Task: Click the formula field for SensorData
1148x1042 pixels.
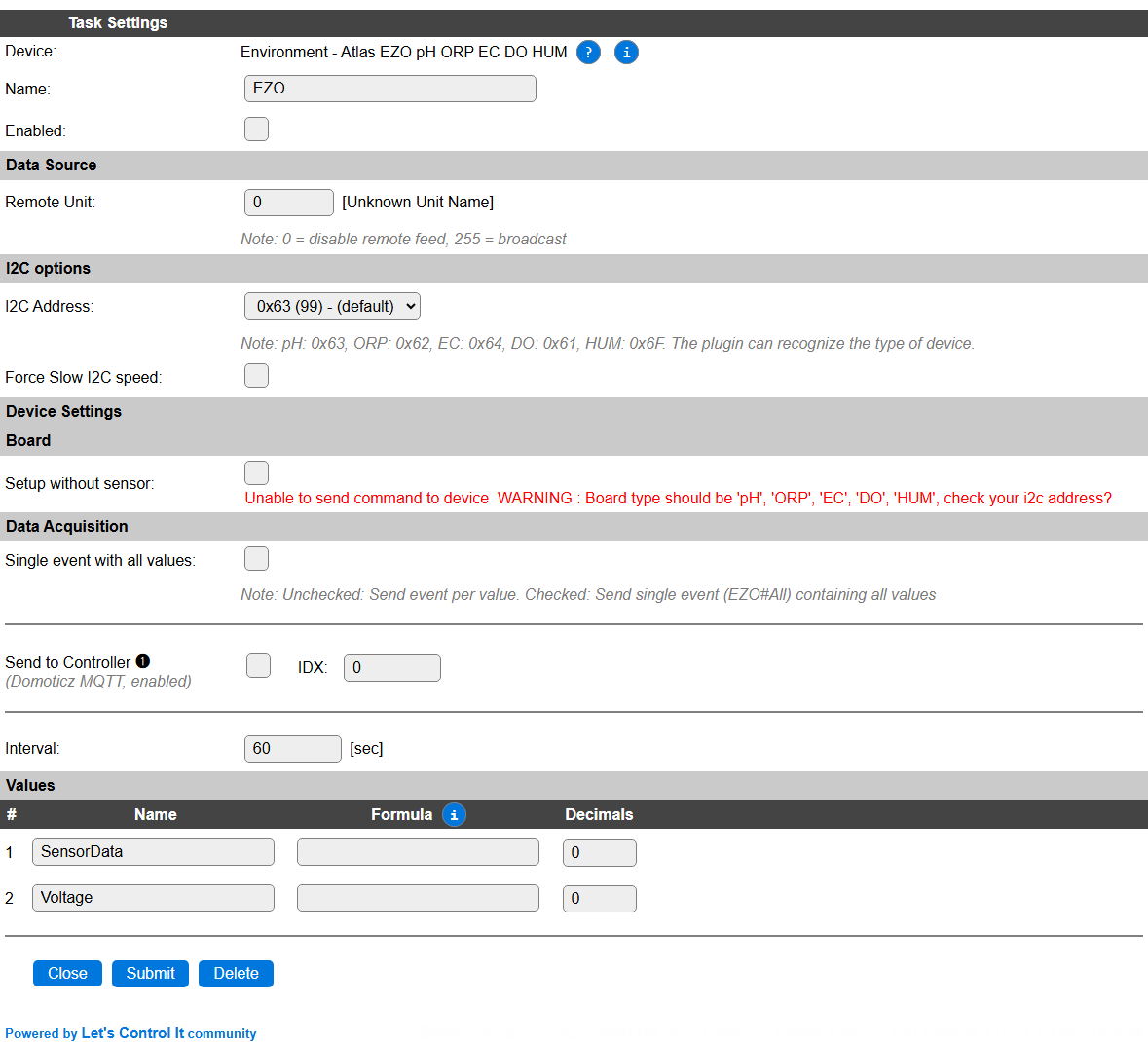Action: (418, 852)
